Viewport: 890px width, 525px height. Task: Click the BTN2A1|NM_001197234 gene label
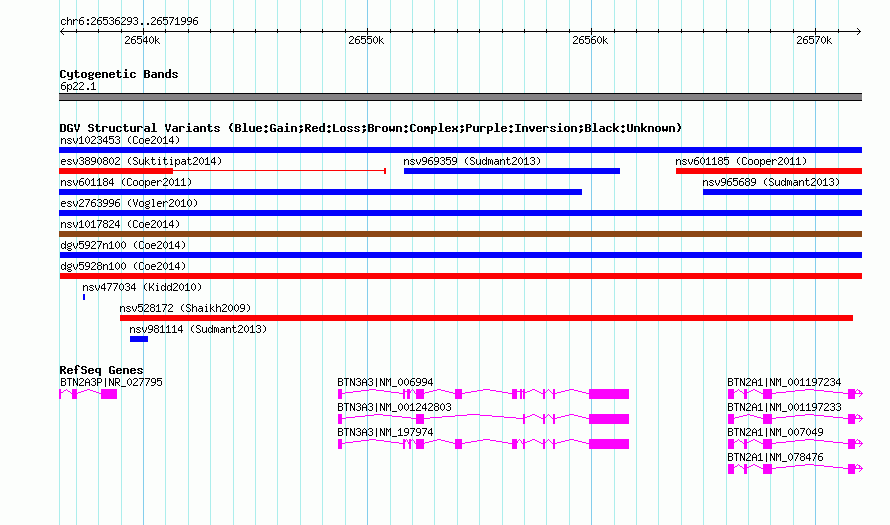(784, 383)
